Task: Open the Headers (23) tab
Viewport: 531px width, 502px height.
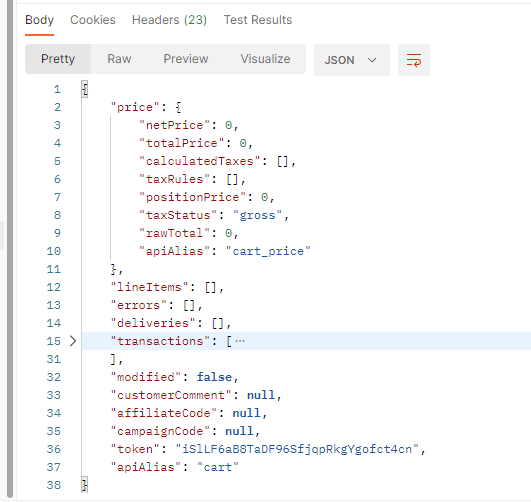Action: pyautogui.click(x=169, y=20)
